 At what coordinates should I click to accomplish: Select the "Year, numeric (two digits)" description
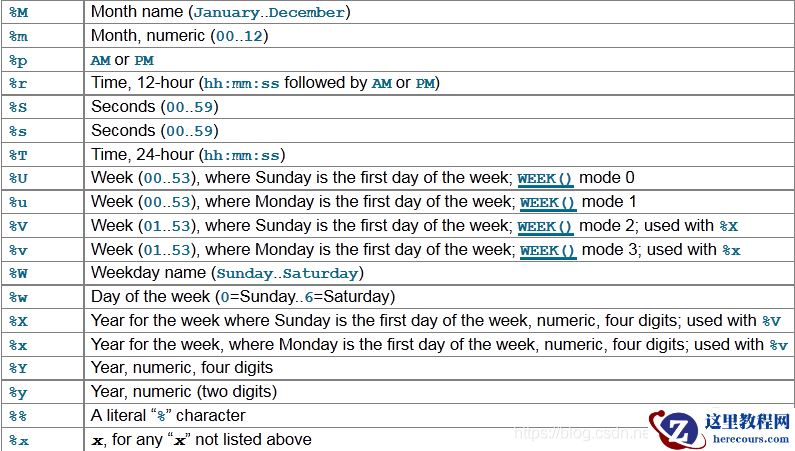coord(184,392)
